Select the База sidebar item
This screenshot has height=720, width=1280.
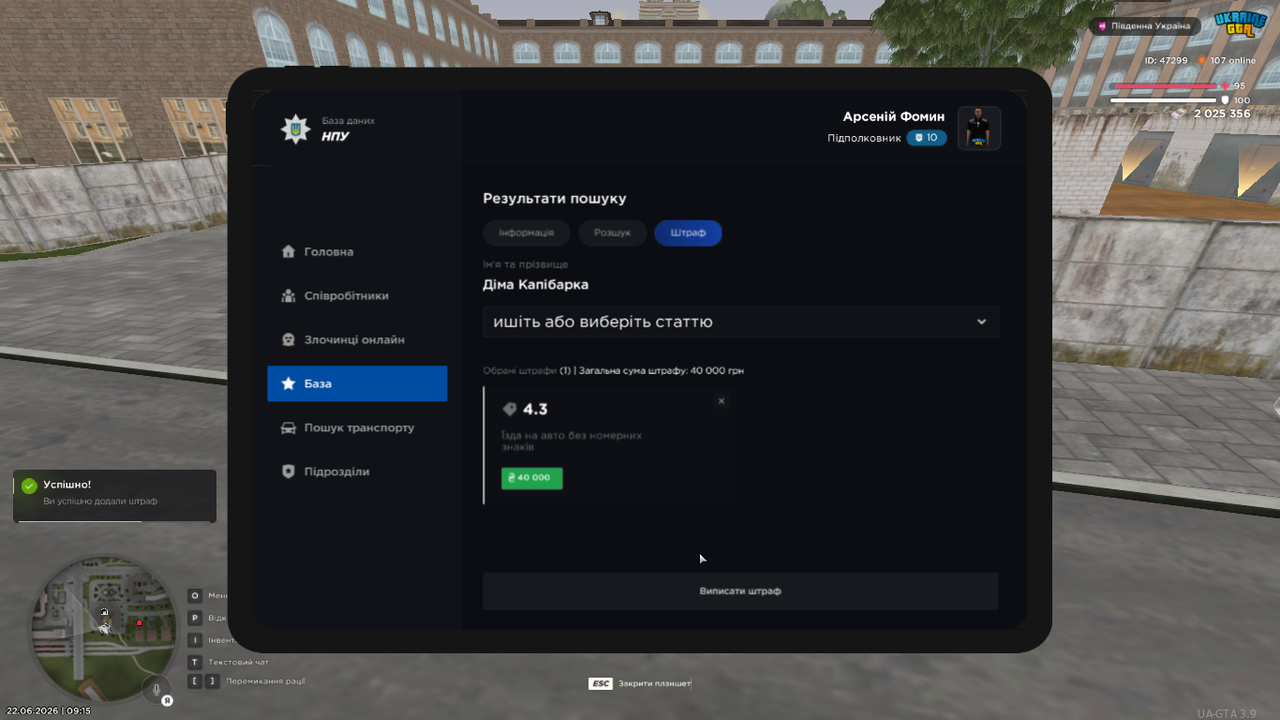click(x=357, y=384)
